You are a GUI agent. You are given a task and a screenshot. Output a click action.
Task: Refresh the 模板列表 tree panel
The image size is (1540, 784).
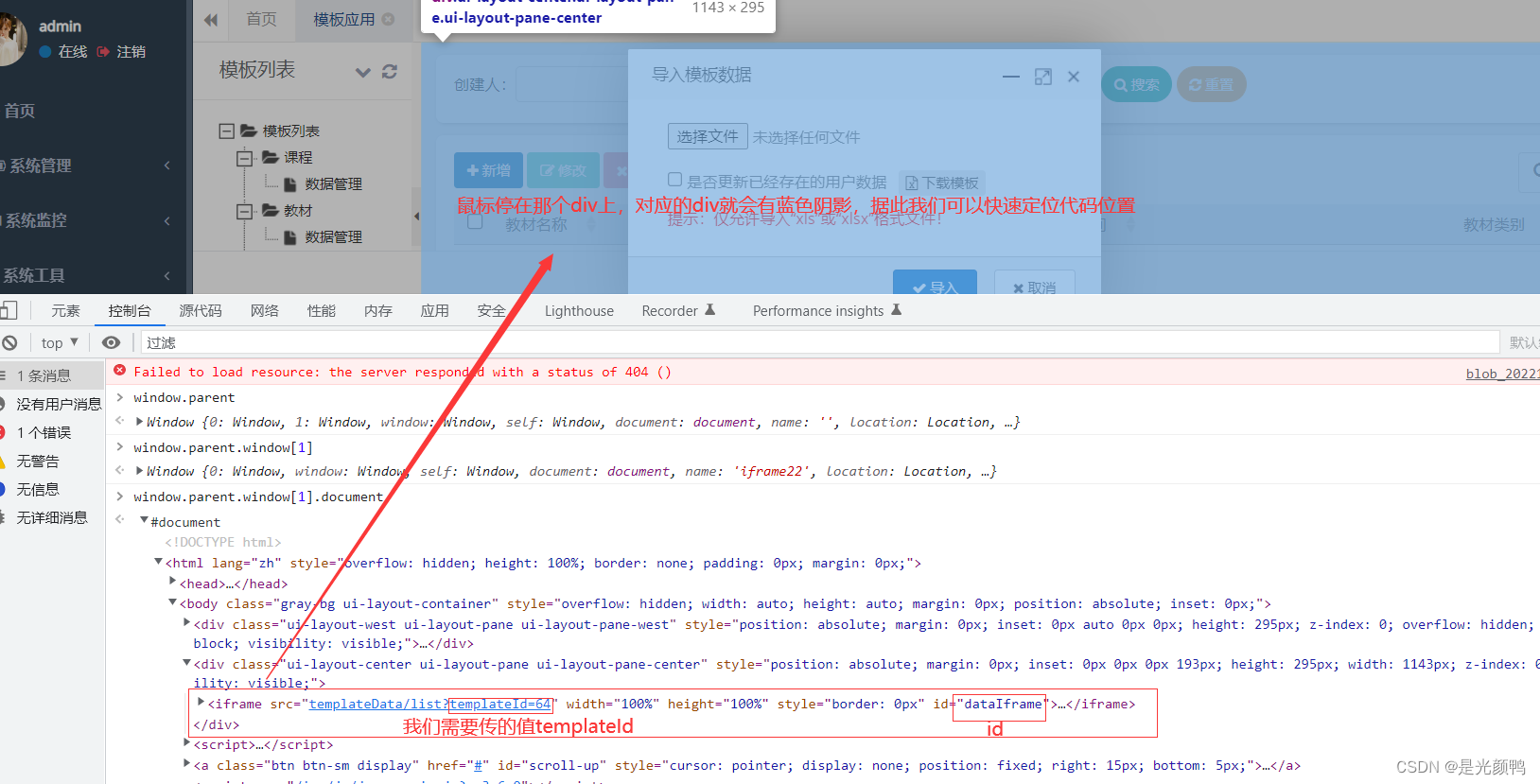pos(390,72)
